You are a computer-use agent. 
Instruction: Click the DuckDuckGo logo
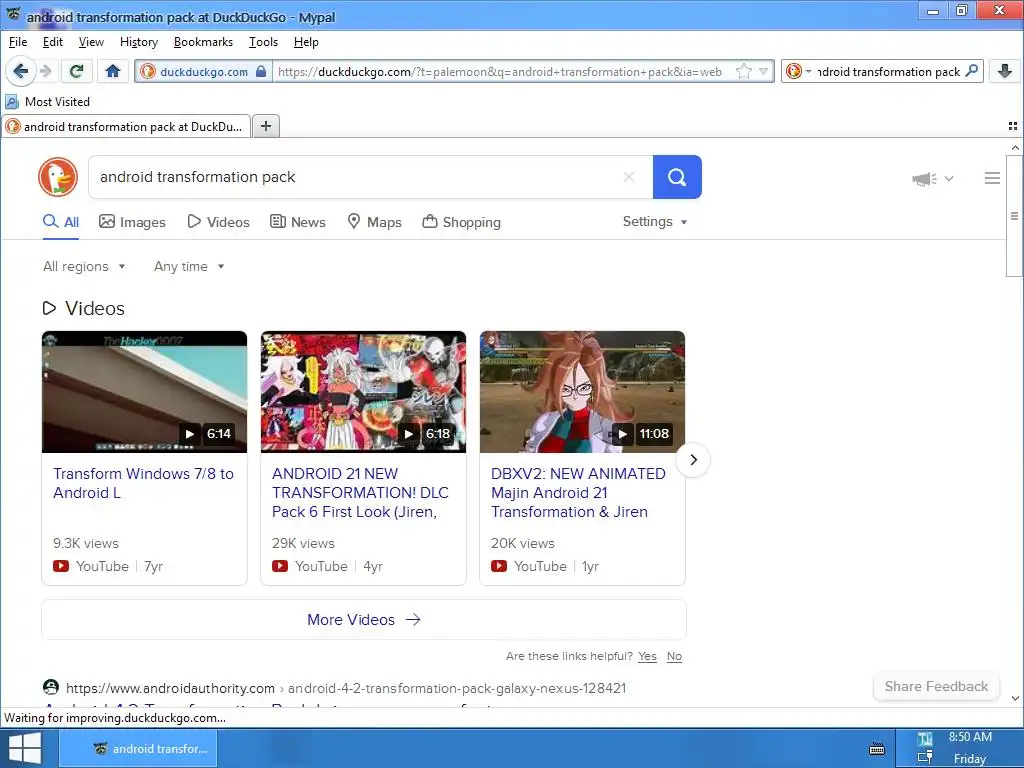[x=58, y=177]
